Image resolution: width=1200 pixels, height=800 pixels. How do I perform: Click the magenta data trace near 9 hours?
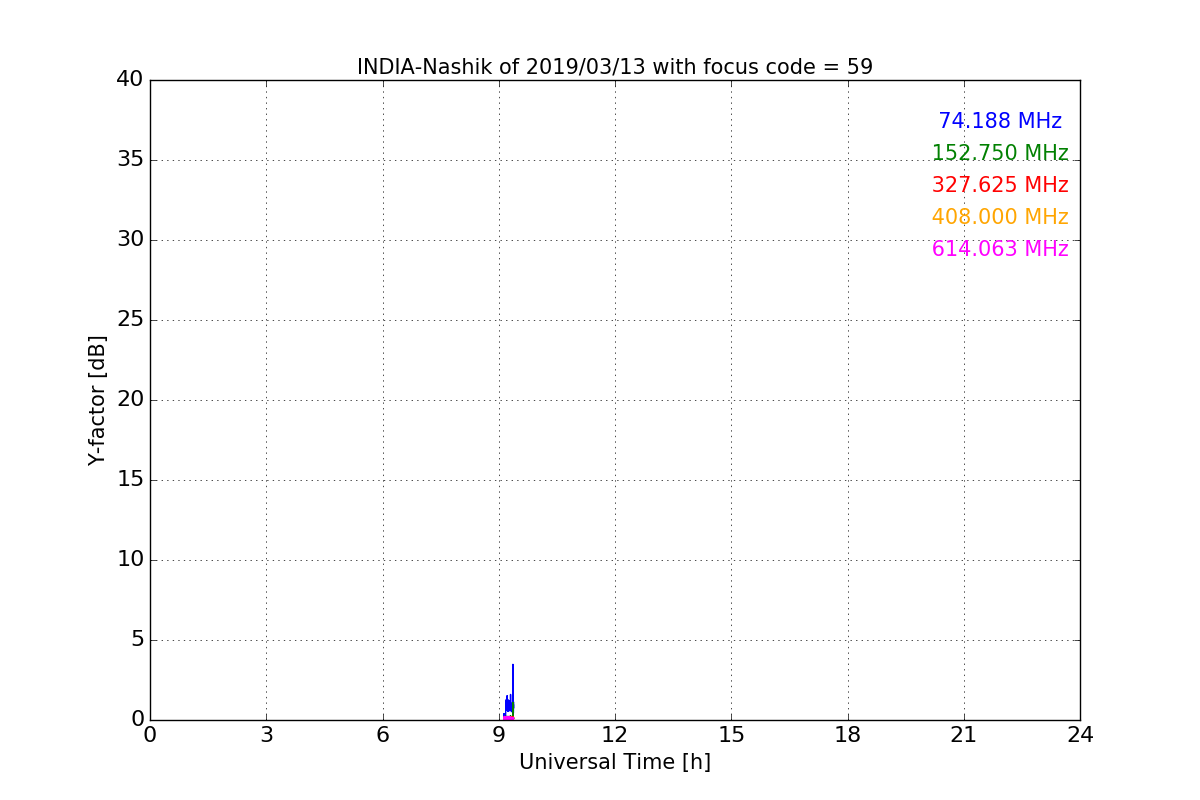(x=508, y=717)
